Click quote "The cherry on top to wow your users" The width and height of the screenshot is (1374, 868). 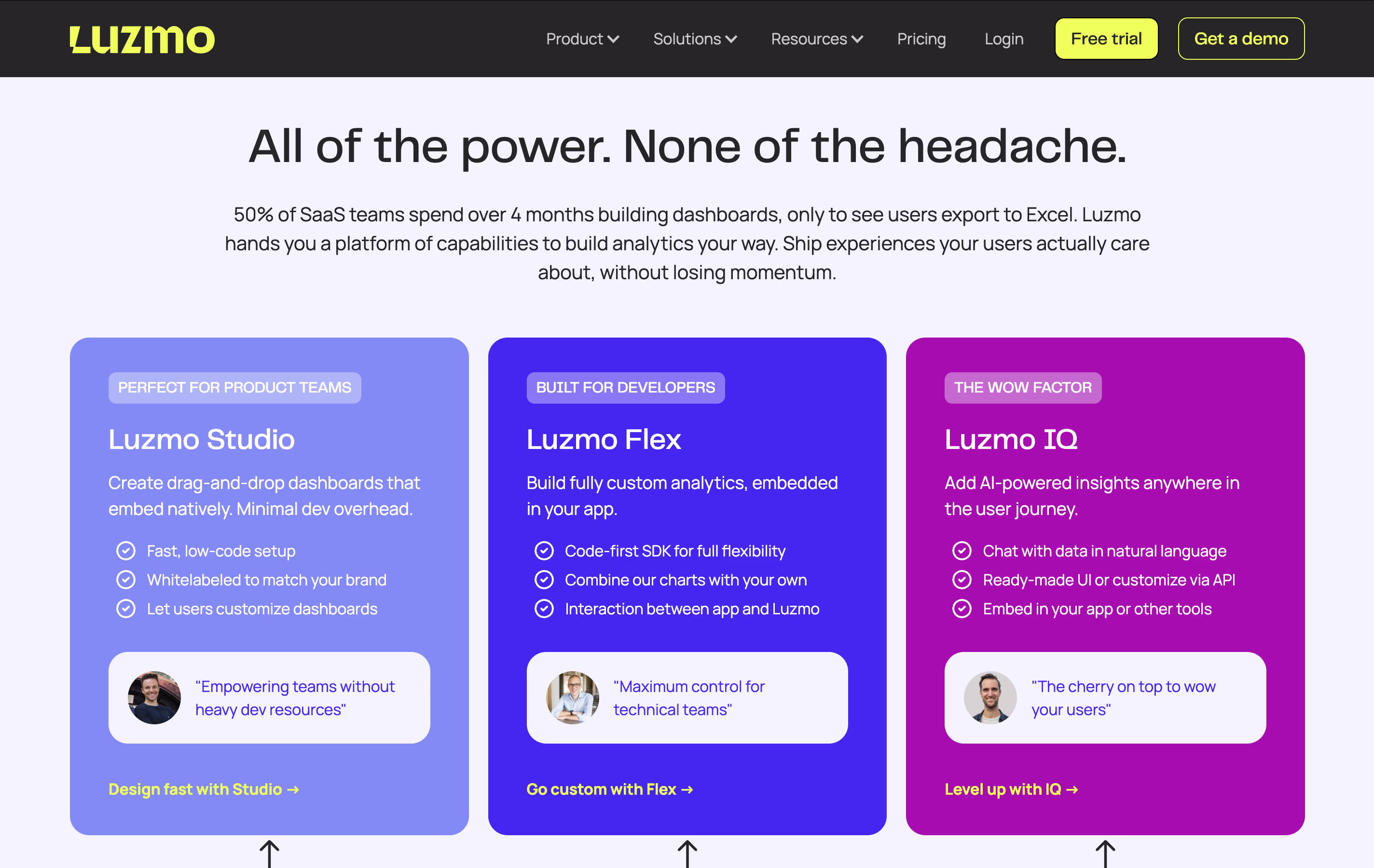tap(1123, 698)
